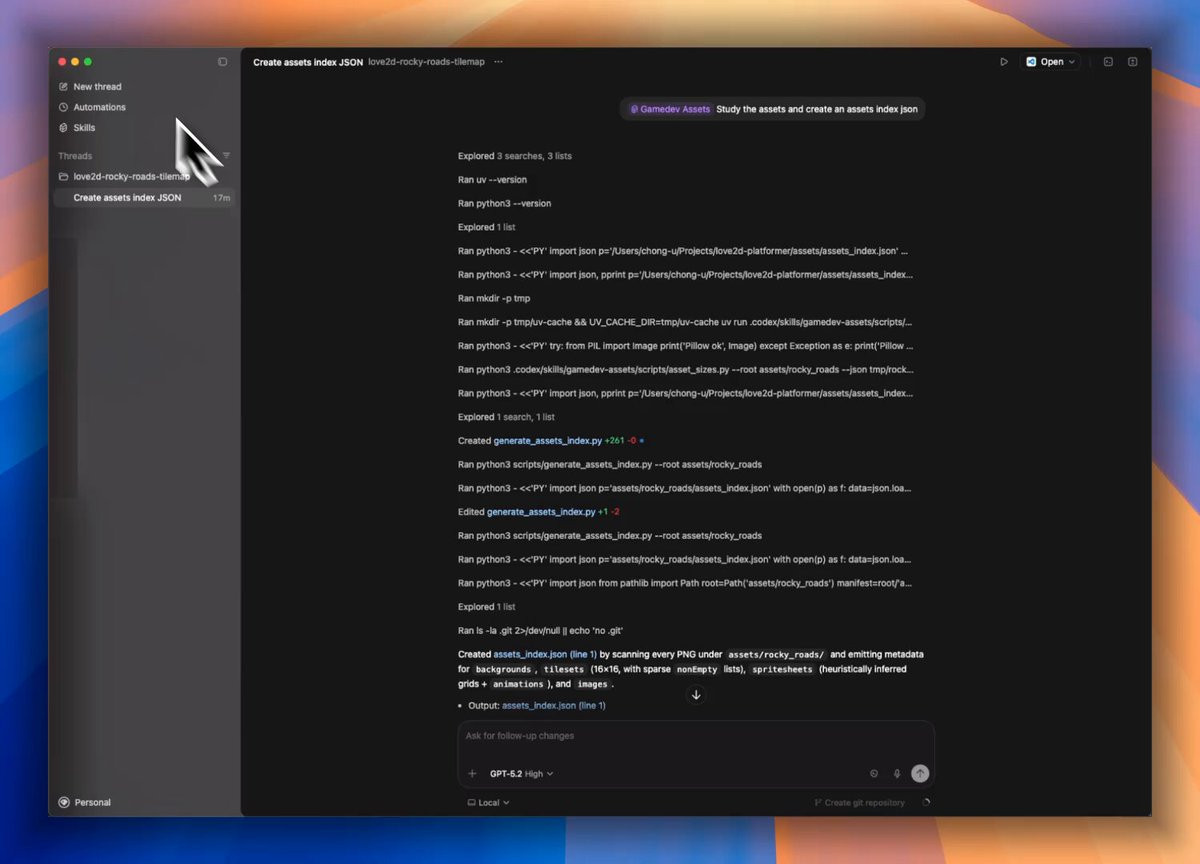This screenshot has height=864, width=1200.
Task: Expand the Explored 3 searches, 3 lists row
Action: click(x=515, y=156)
